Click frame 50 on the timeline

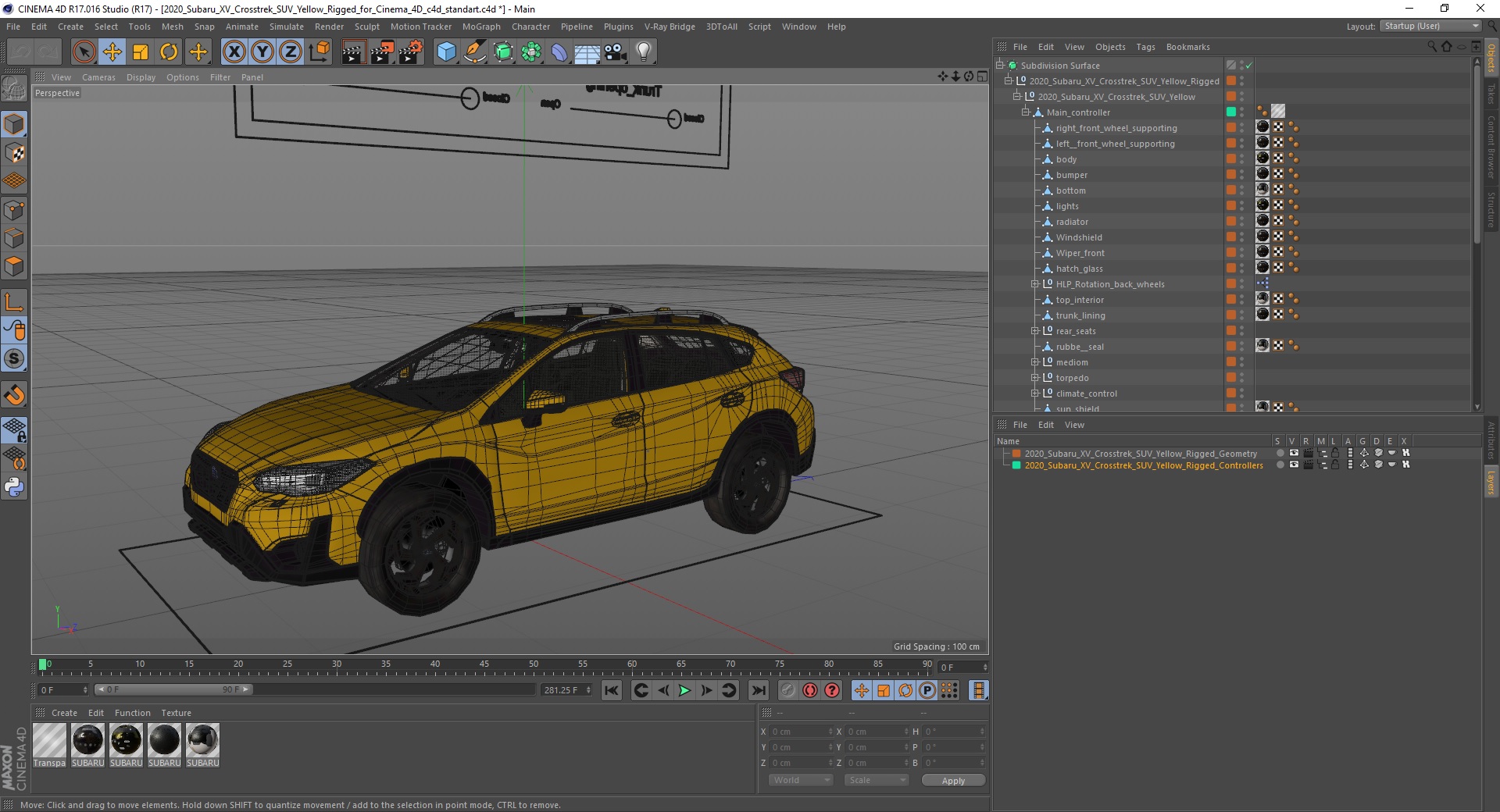pos(534,665)
